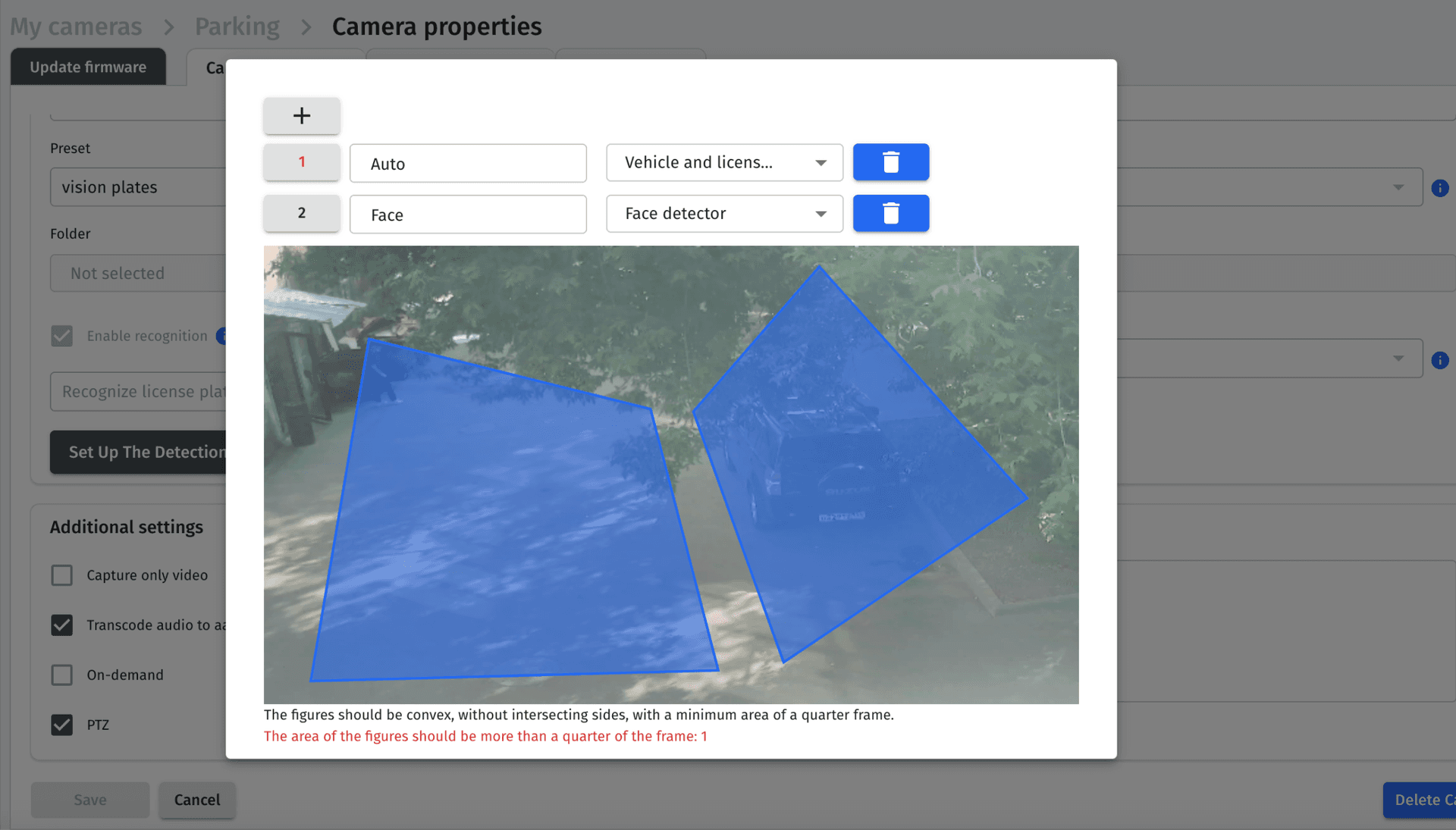The height and width of the screenshot is (830, 1456).
Task: Select zone number 1 button
Action: [x=301, y=162]
